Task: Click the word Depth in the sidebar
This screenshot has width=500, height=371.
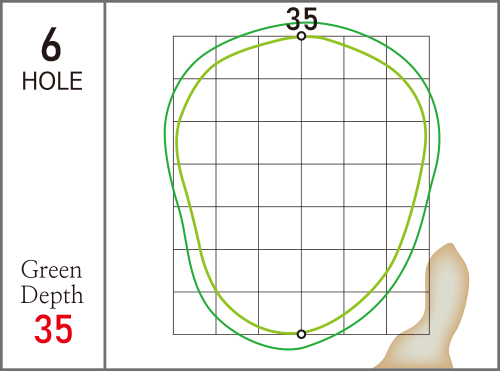Action: click(x=52, y=295)
